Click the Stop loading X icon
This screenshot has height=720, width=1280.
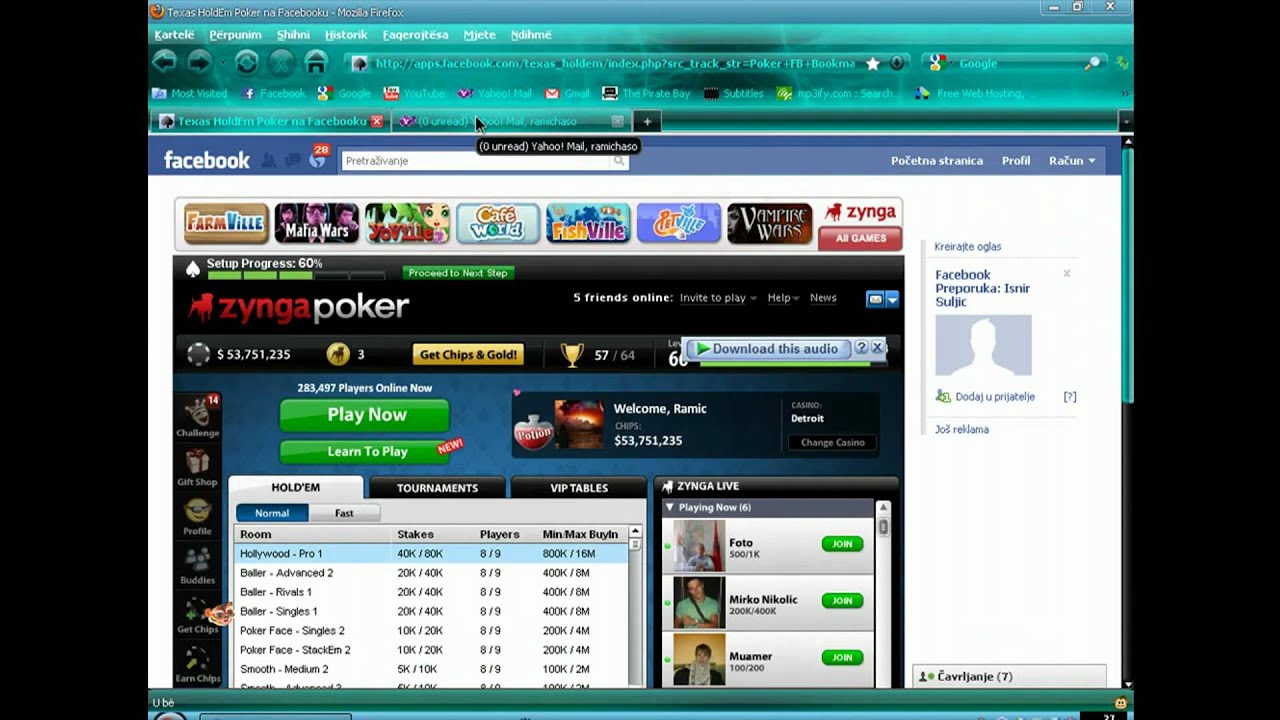(x=281, y=63)
